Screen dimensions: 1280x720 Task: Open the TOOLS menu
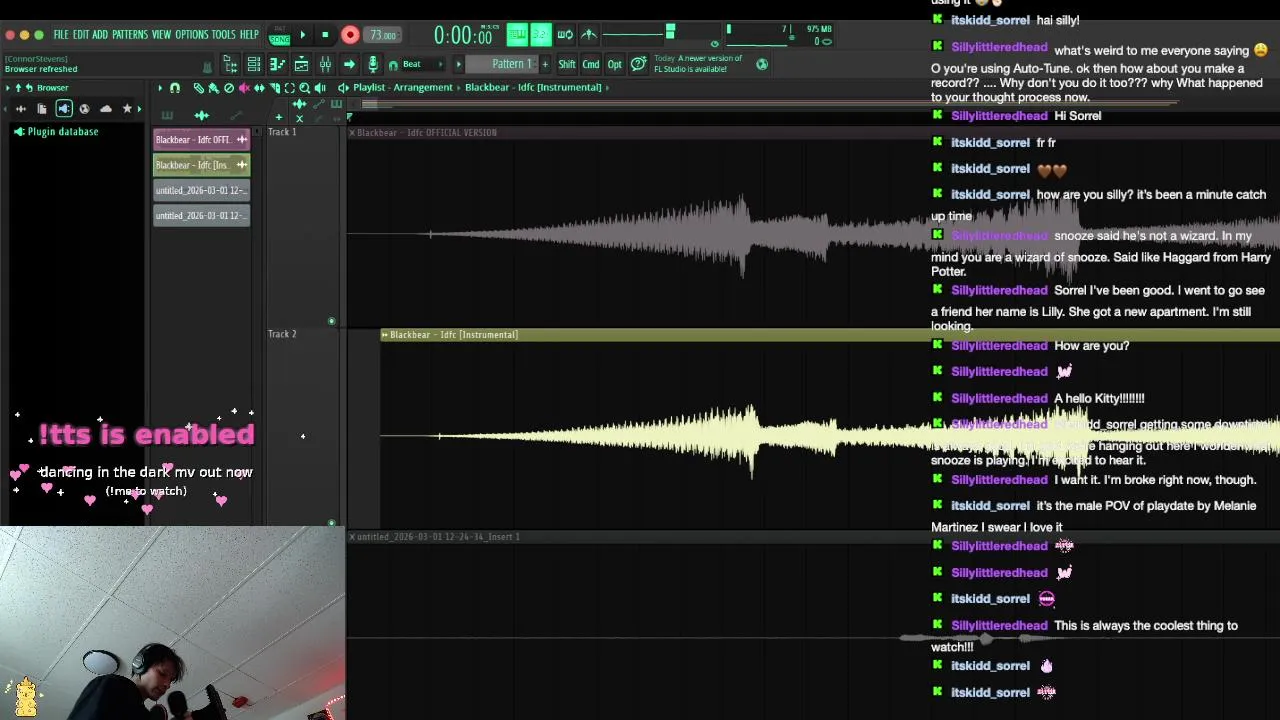224,34
